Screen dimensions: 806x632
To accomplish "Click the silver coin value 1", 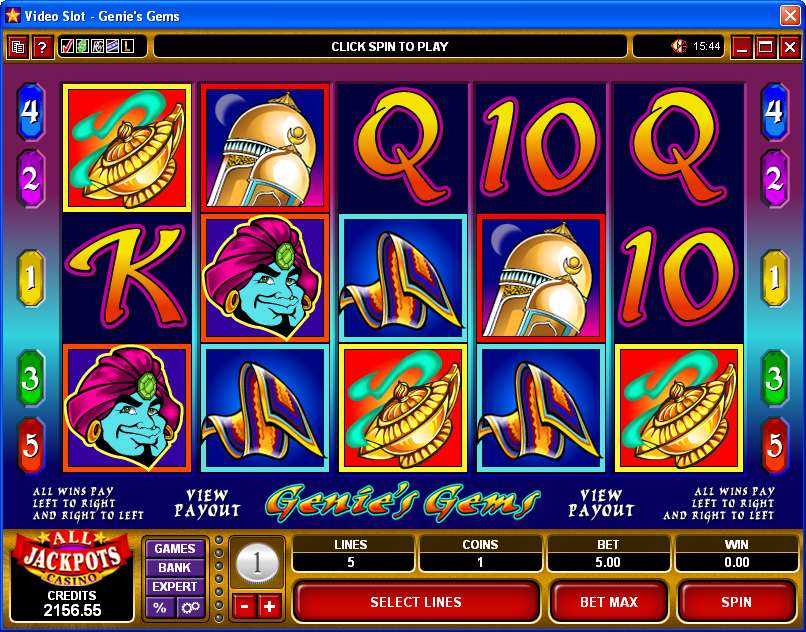I will pos(257,563).
